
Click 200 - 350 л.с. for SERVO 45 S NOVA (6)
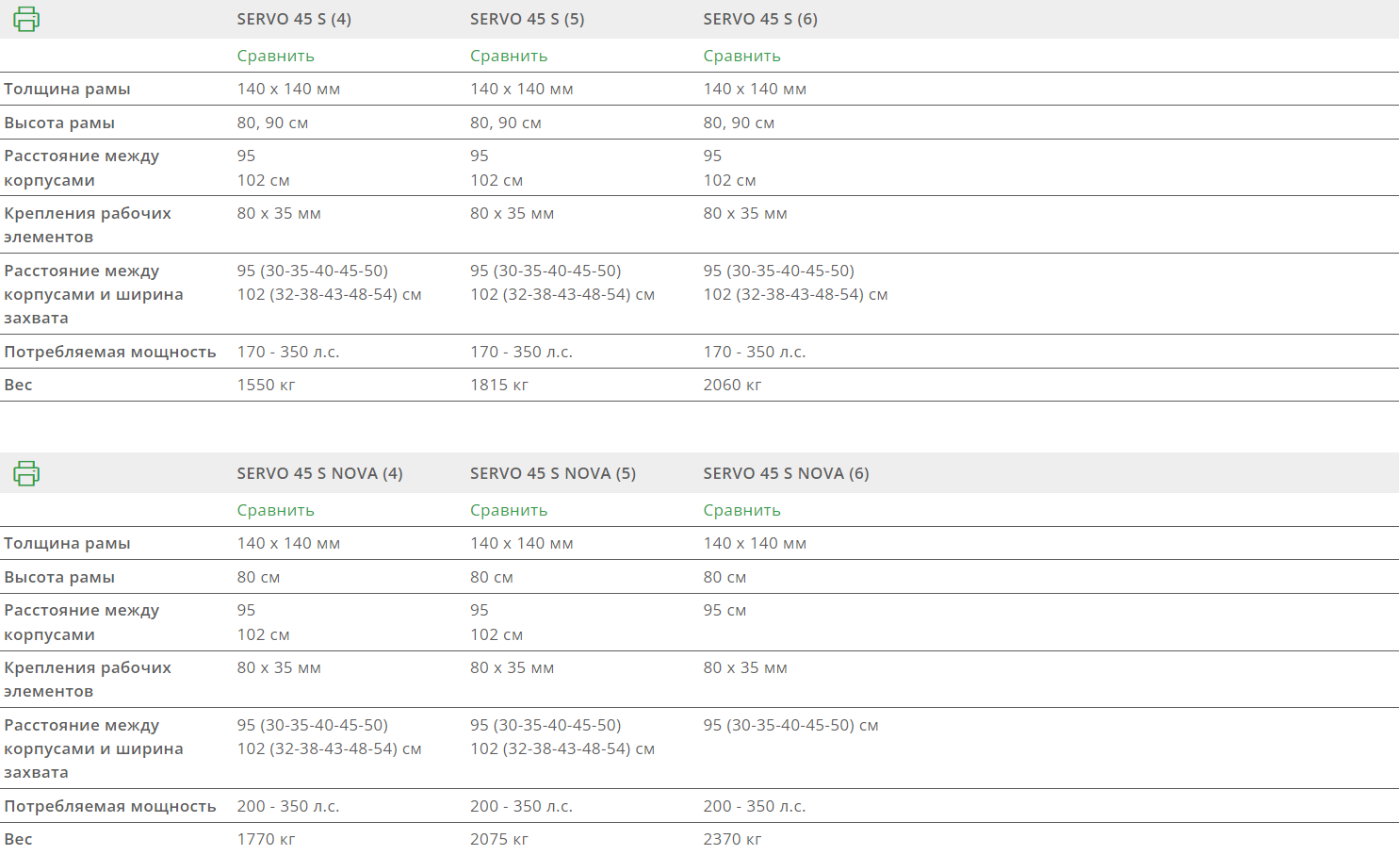pyautogui.click(x=755, y=806)
